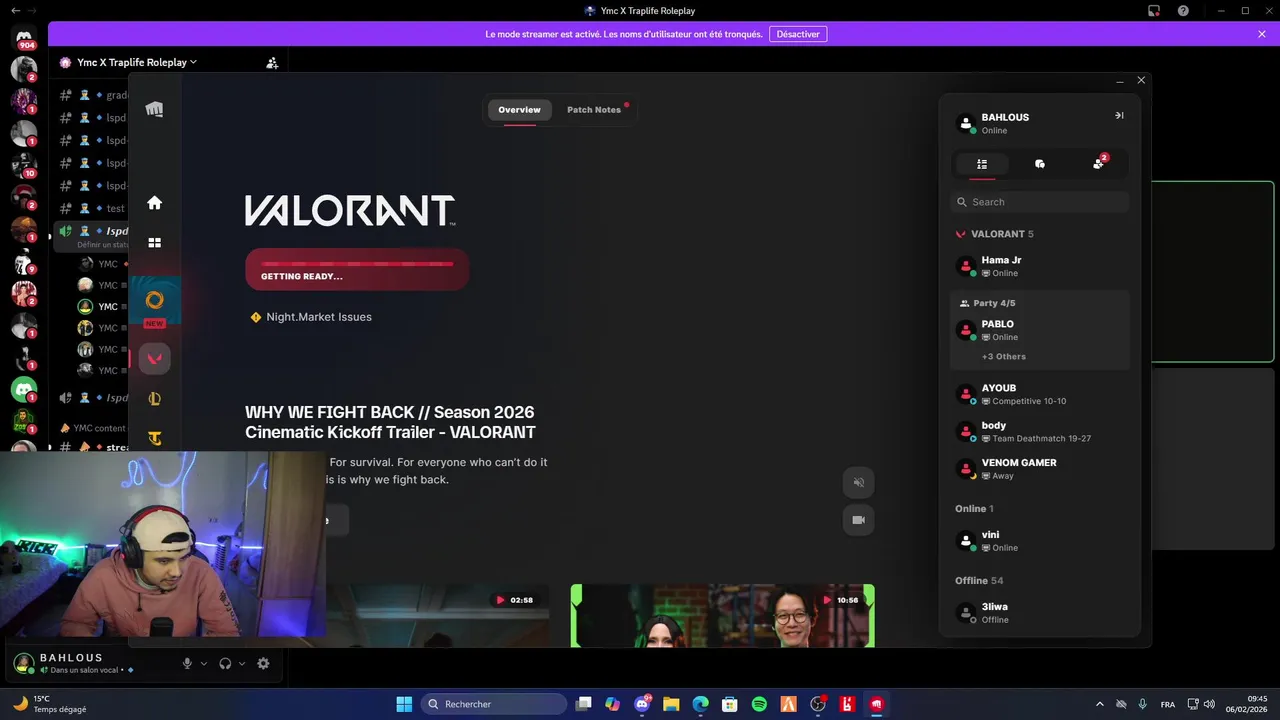Select online friend vini
The height and width of the screenshot is (720, 1280).
tap(1040, 541)
